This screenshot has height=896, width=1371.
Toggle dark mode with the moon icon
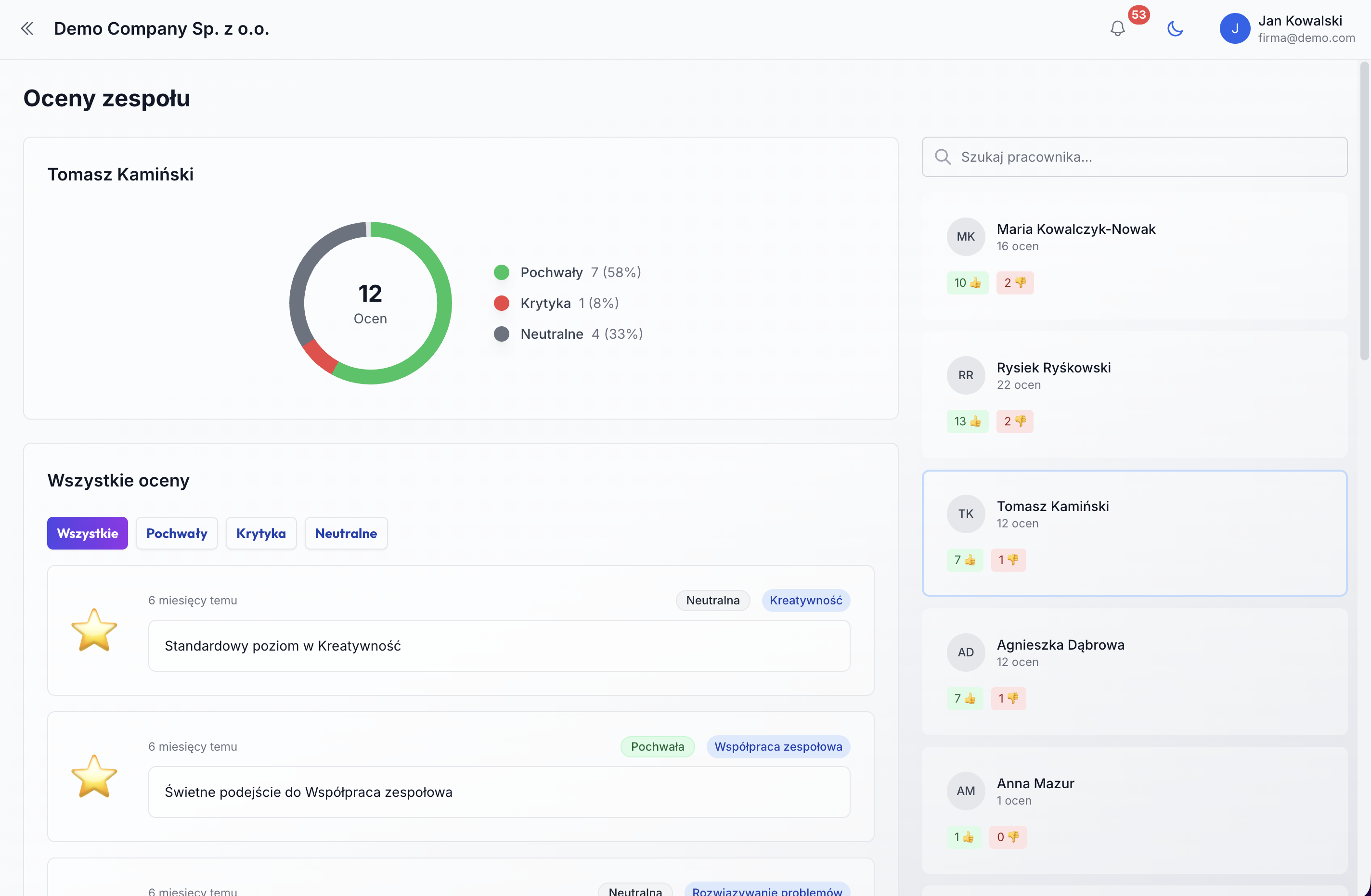tap(1175, 28)
